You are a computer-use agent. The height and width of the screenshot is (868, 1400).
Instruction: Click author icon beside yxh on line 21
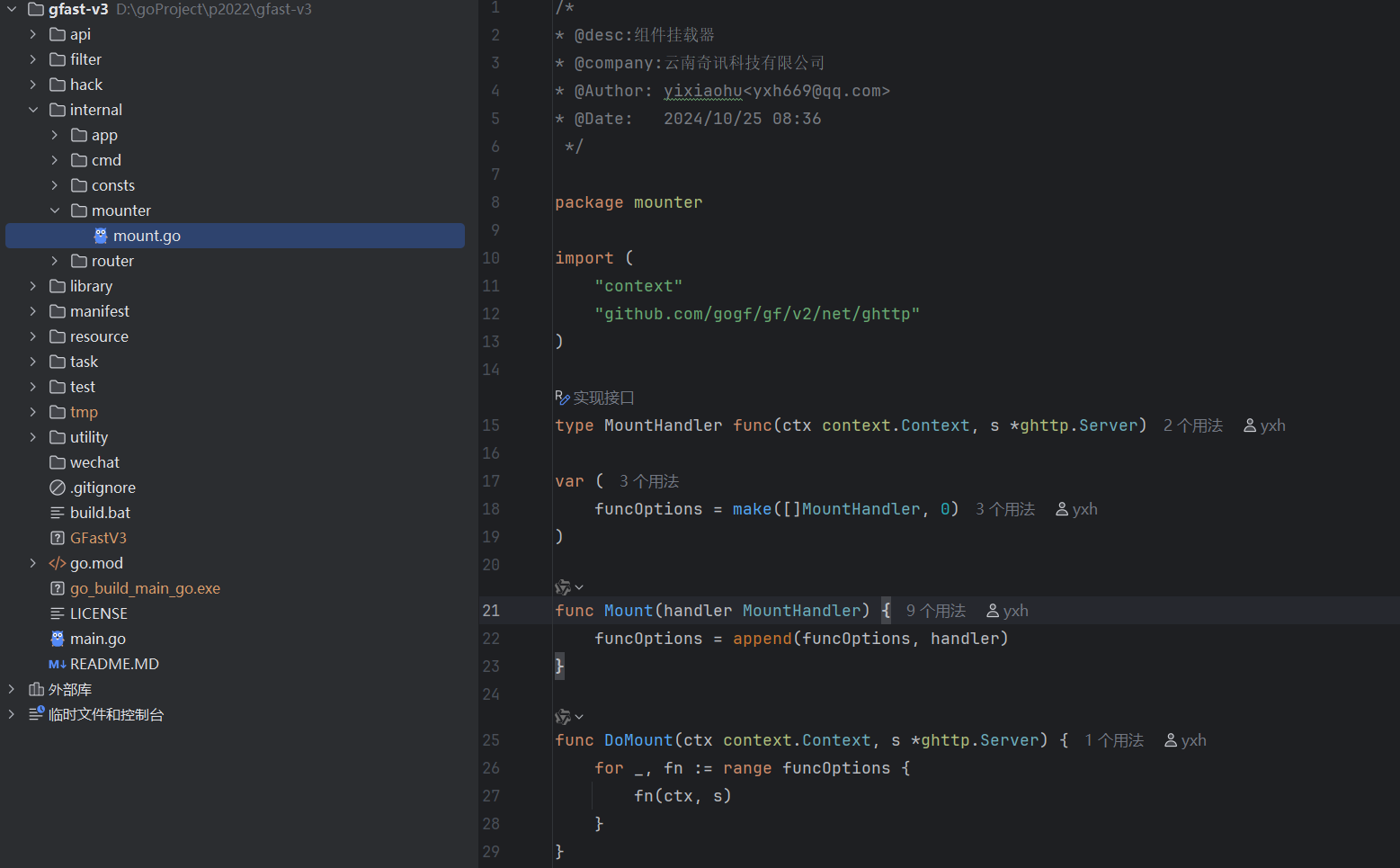pos(993,611)
